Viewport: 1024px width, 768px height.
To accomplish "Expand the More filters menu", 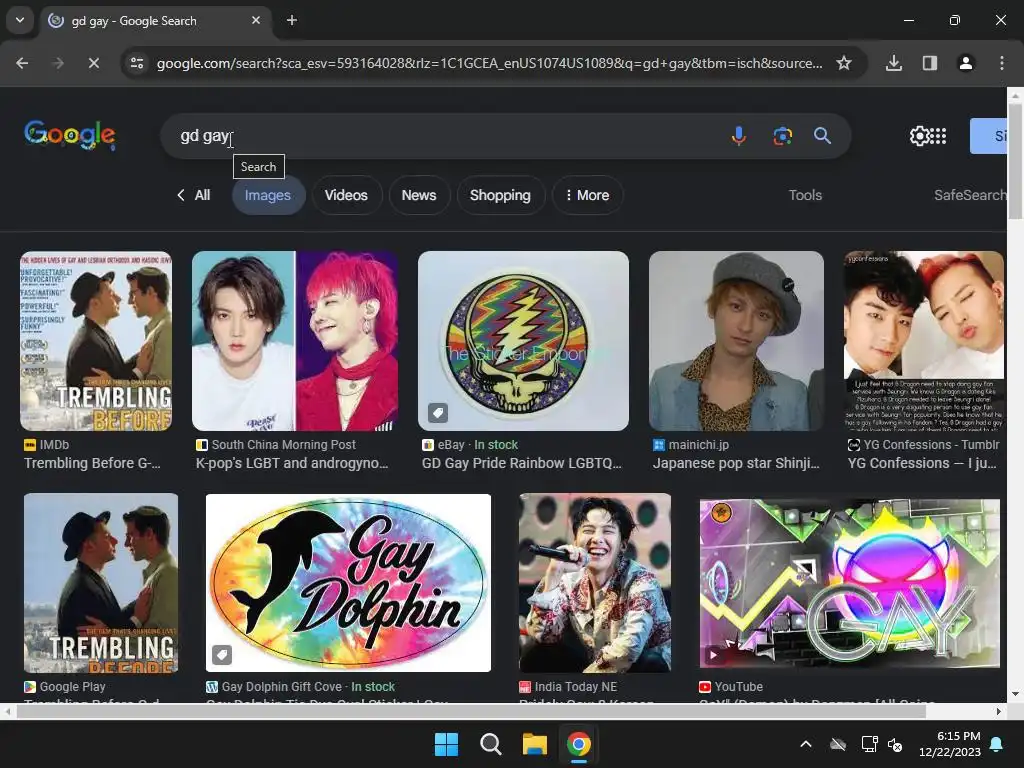I will [587, 195].
